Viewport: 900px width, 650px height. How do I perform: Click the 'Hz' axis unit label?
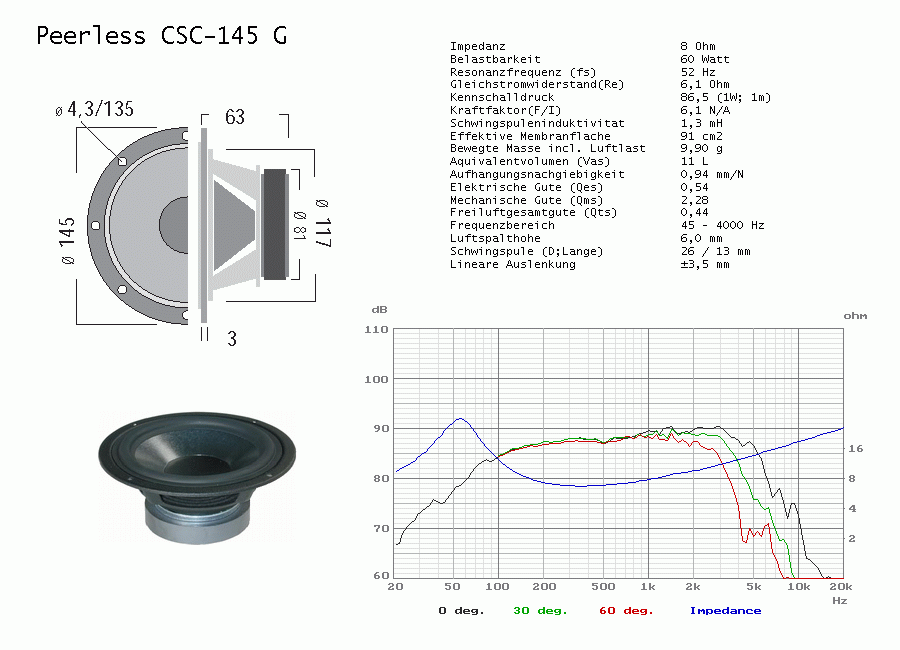[x=840, y=601]
